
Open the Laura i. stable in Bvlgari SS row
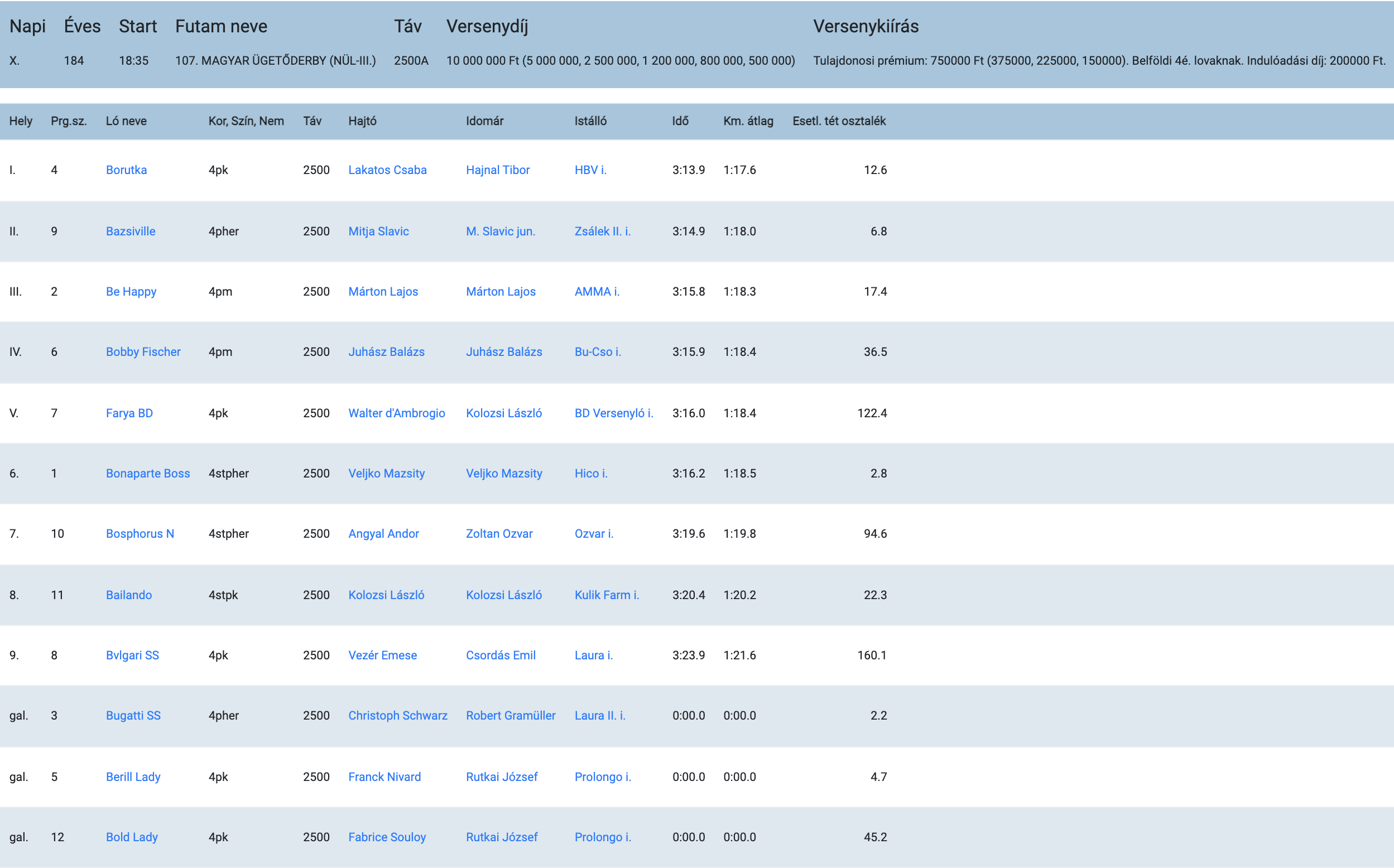pyautogui.click(x=594, y=655)
